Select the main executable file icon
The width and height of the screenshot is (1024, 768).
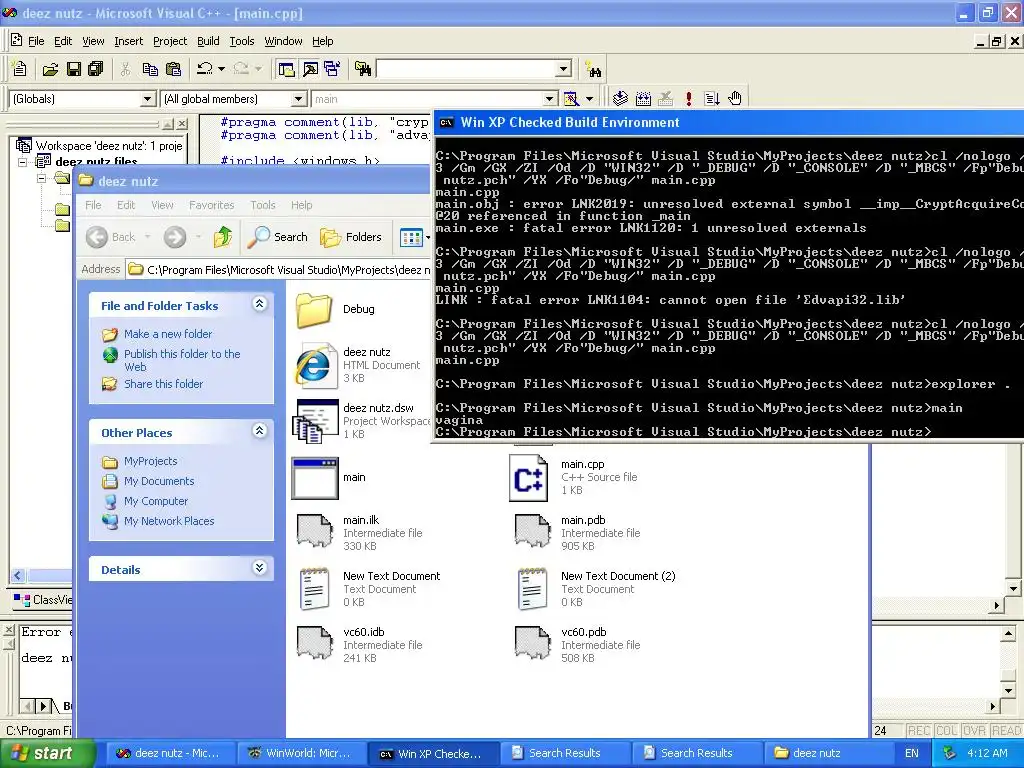tap(315, 478)
